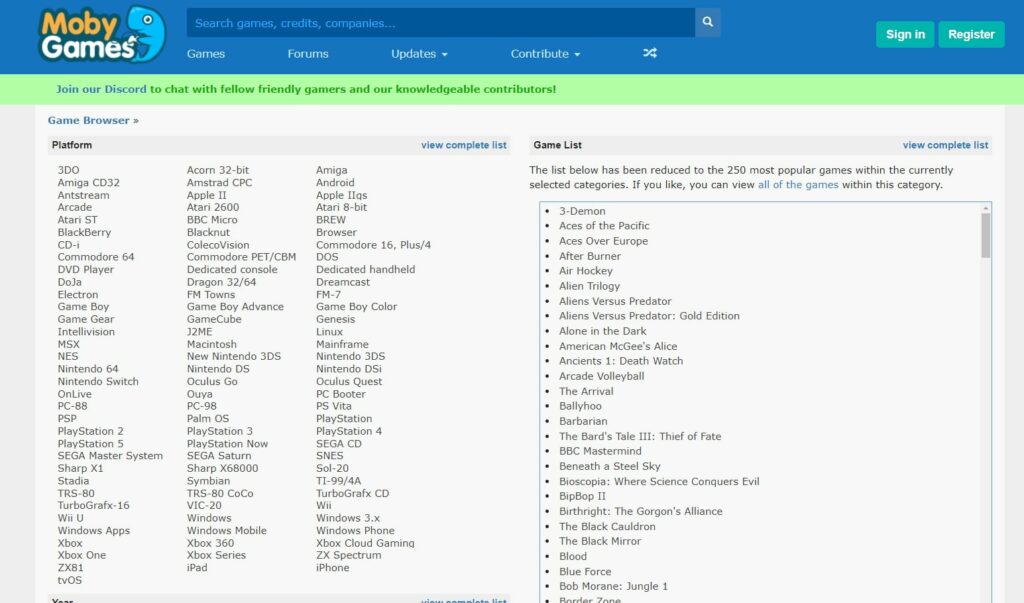The width and height of the screenshot is (1024, 603).
Task: Click the Game List scroll up arrow
Action: click(x=985, y=208)
